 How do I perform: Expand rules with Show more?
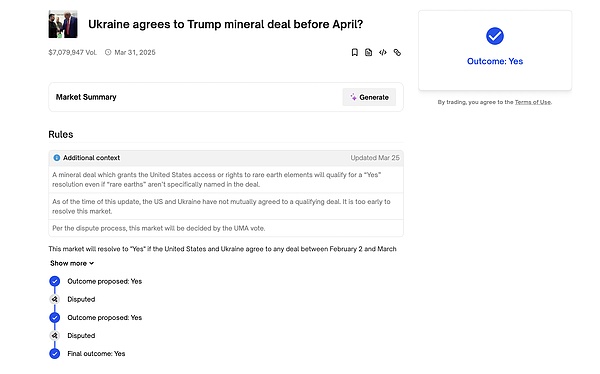click(72, 263)
